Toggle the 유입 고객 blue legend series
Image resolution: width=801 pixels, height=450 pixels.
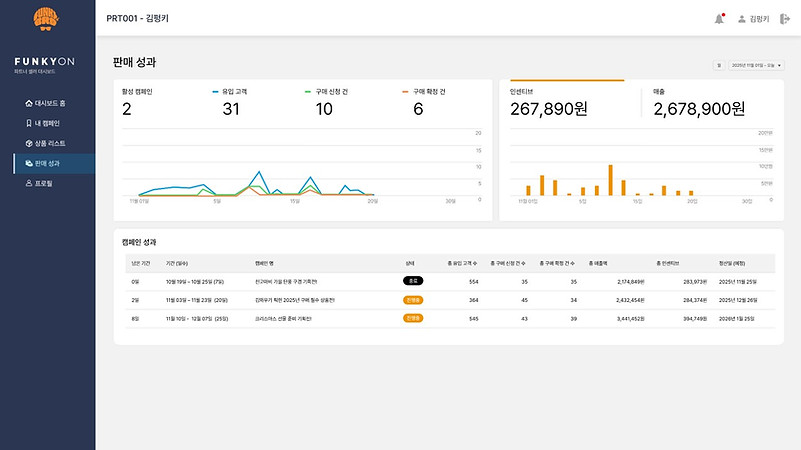coord(230,92)
